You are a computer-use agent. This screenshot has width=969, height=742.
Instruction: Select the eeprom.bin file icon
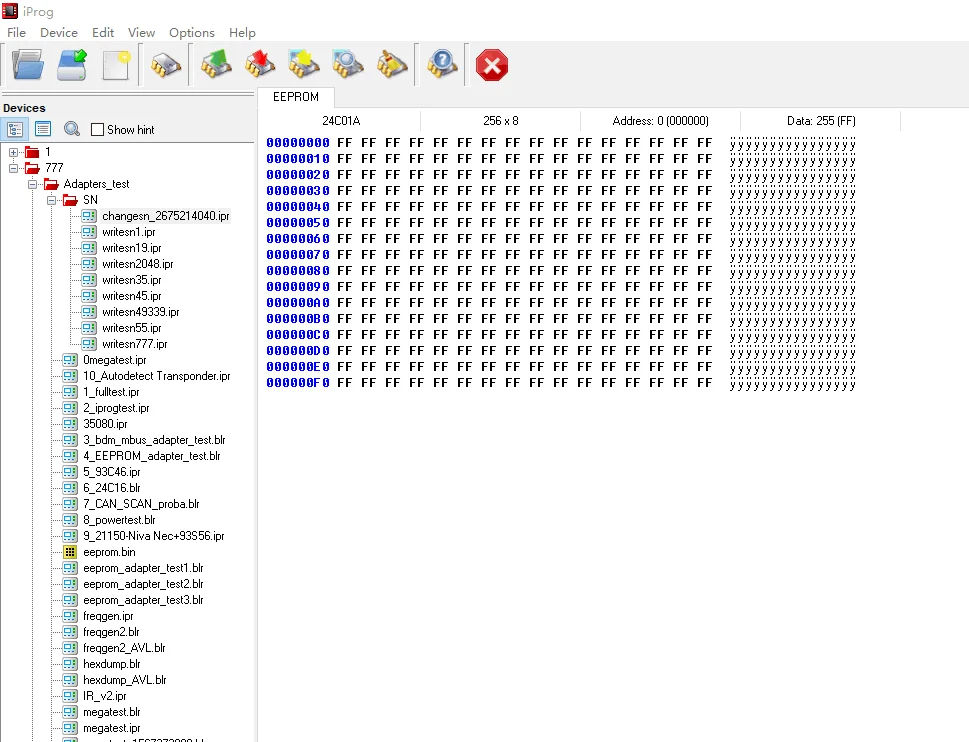(70, 552)
